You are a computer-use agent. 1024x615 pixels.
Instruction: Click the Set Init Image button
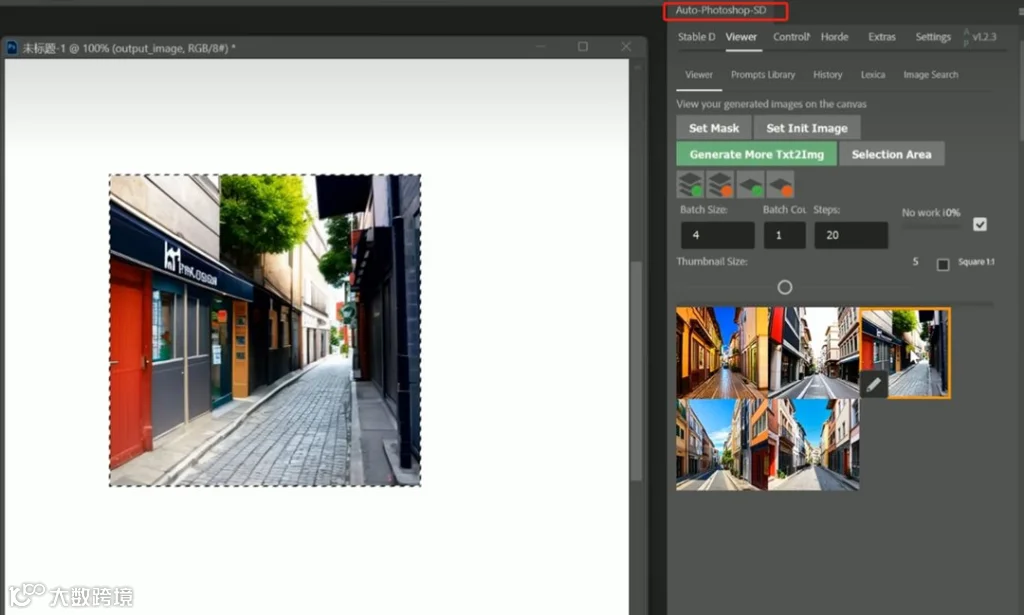pyautogui.click(x=807, y=128)
